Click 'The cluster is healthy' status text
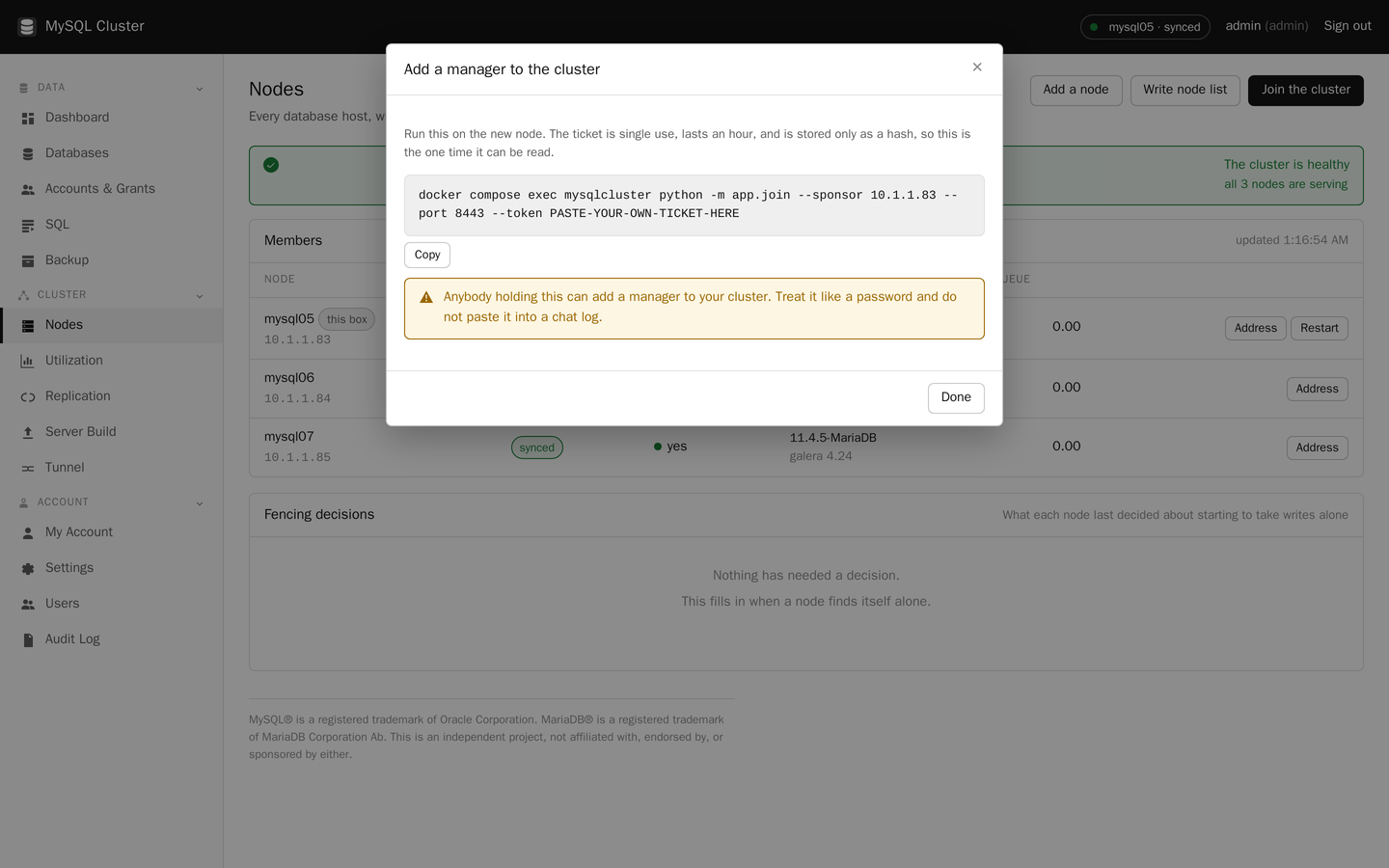This screenshot has width=1389, height=868. (x=1287, y=165)
